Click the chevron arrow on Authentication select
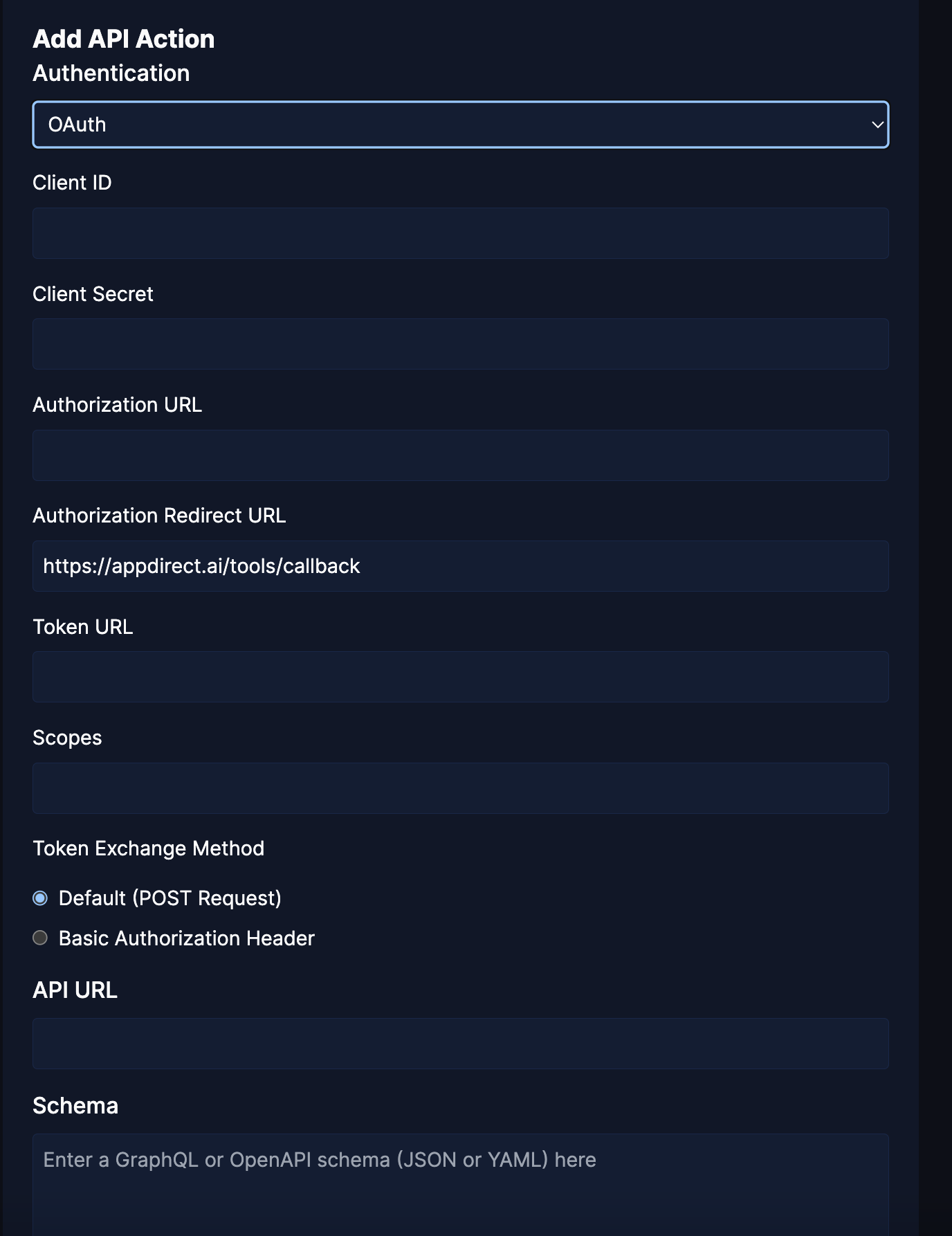This screenshot has height=1236, width=952. point(877,125)
